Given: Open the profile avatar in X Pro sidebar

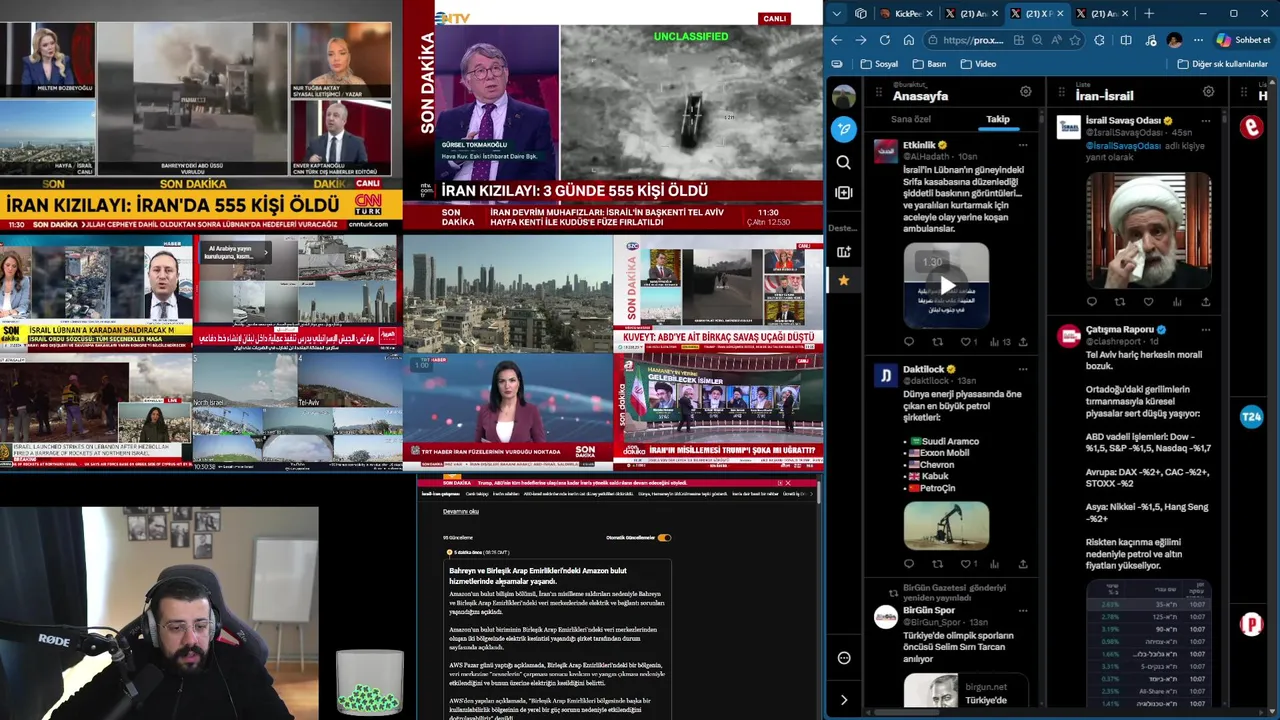Looking at the screenshot, I should click(844, 96).
